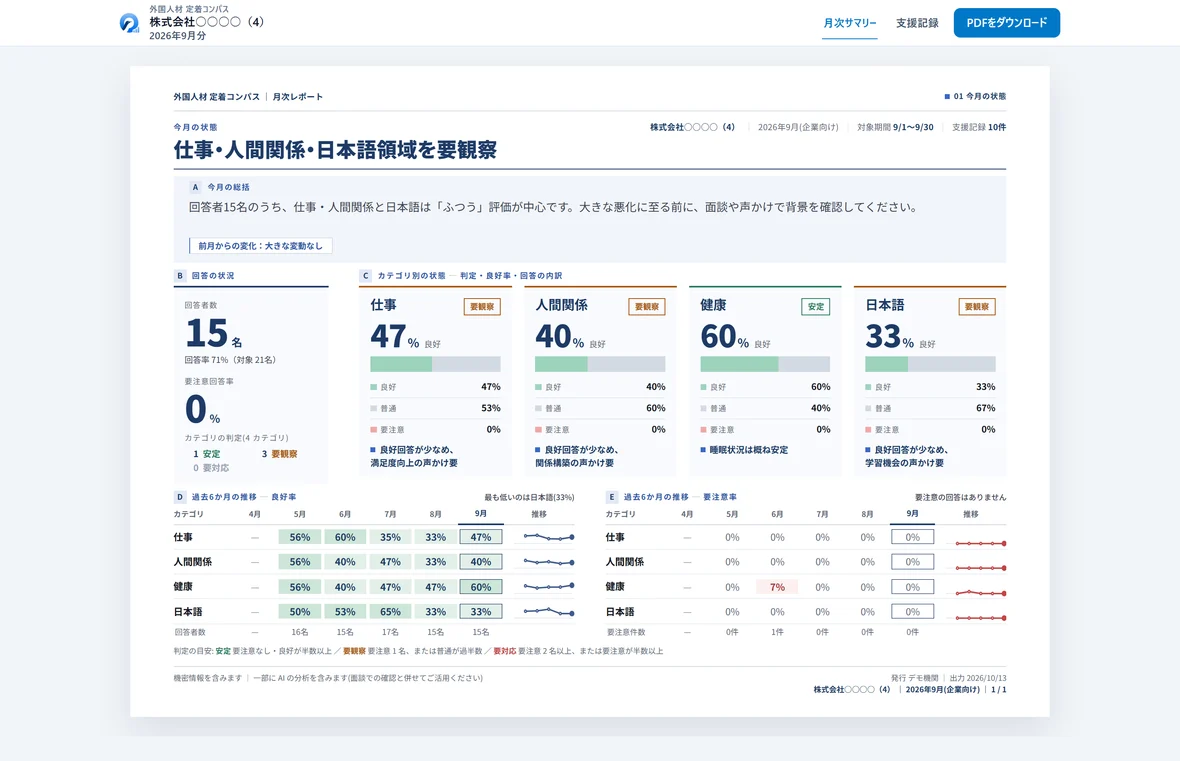This screenshot has width=1180, height=761.
Task: Click the 健康 category 安定 badge
Action: point(816,306)
